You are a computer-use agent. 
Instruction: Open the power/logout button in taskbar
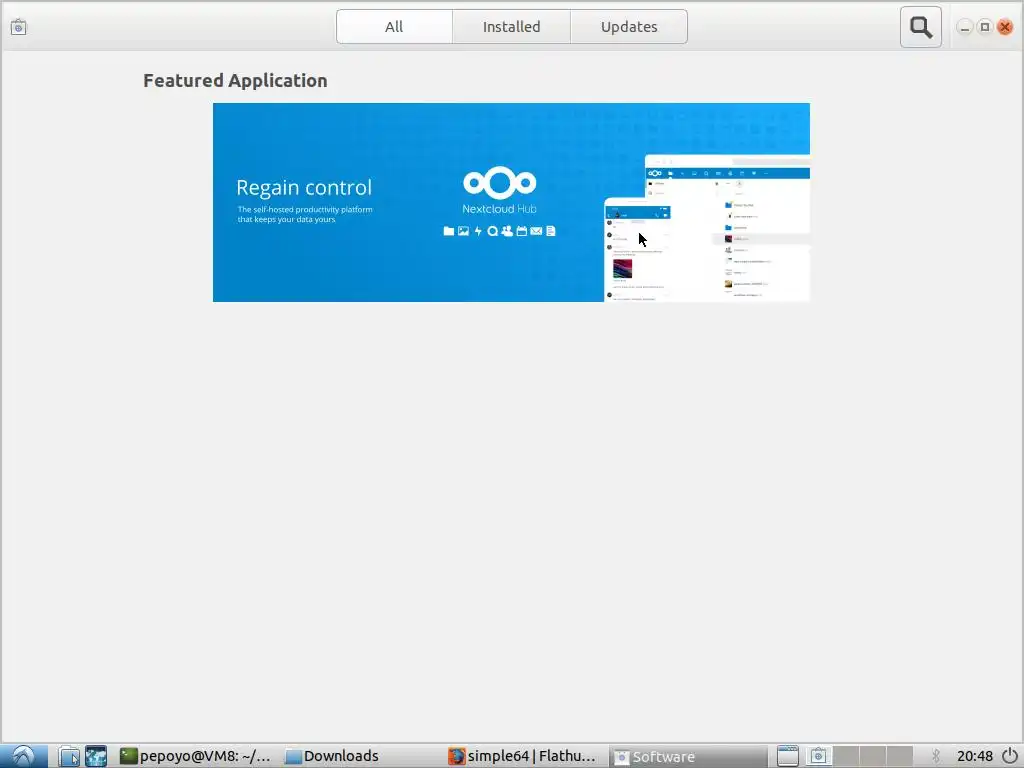1010,756
